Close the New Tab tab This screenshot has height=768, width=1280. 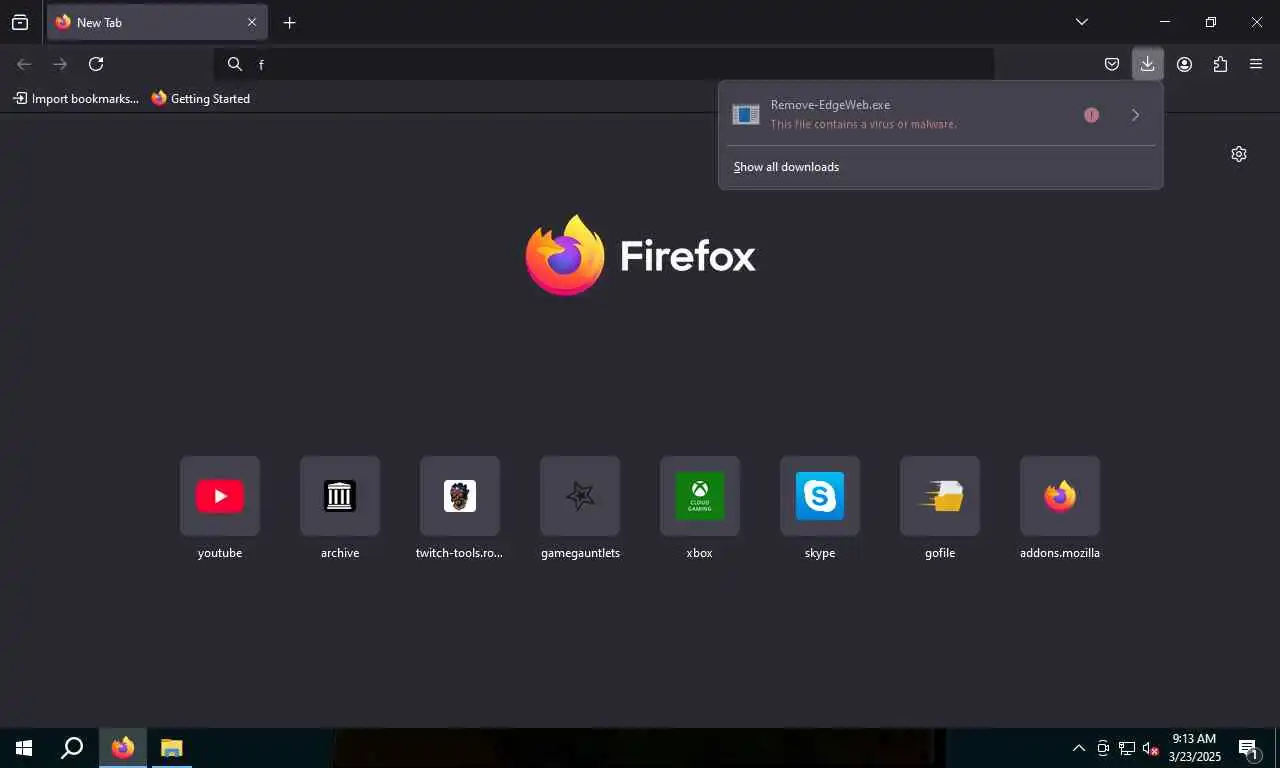point(252,22)
